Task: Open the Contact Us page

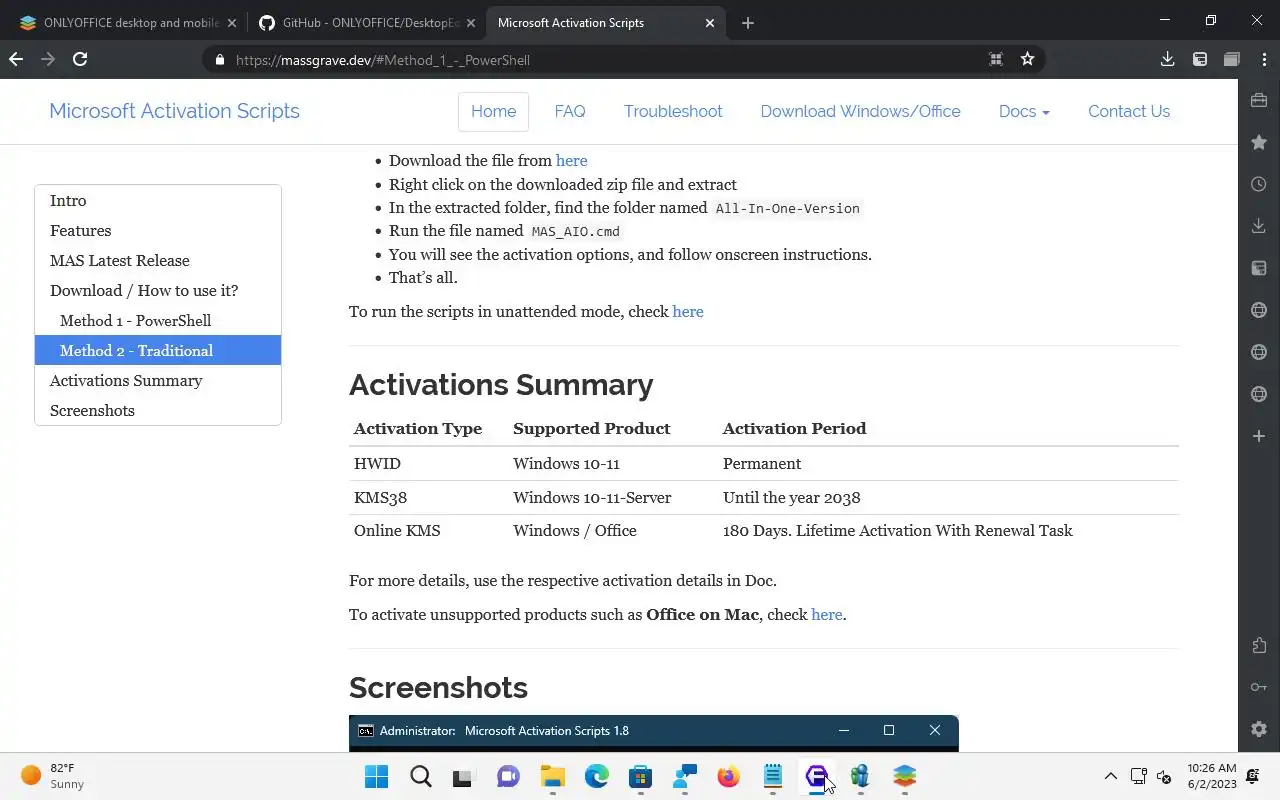Action: (1129, 111)
